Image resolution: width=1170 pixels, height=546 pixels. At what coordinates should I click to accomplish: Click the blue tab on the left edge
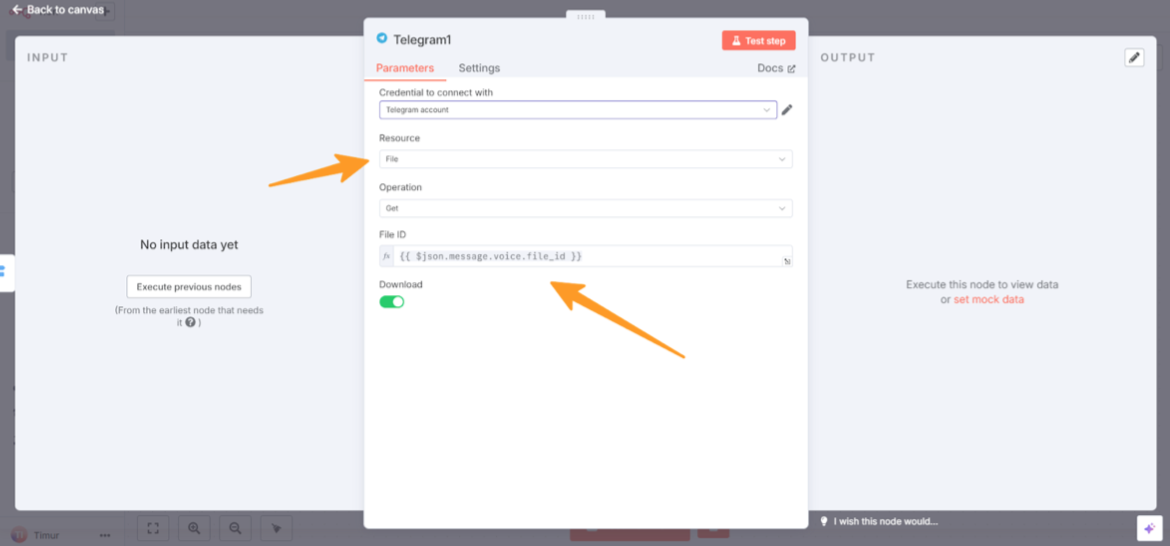coord(4,272)
